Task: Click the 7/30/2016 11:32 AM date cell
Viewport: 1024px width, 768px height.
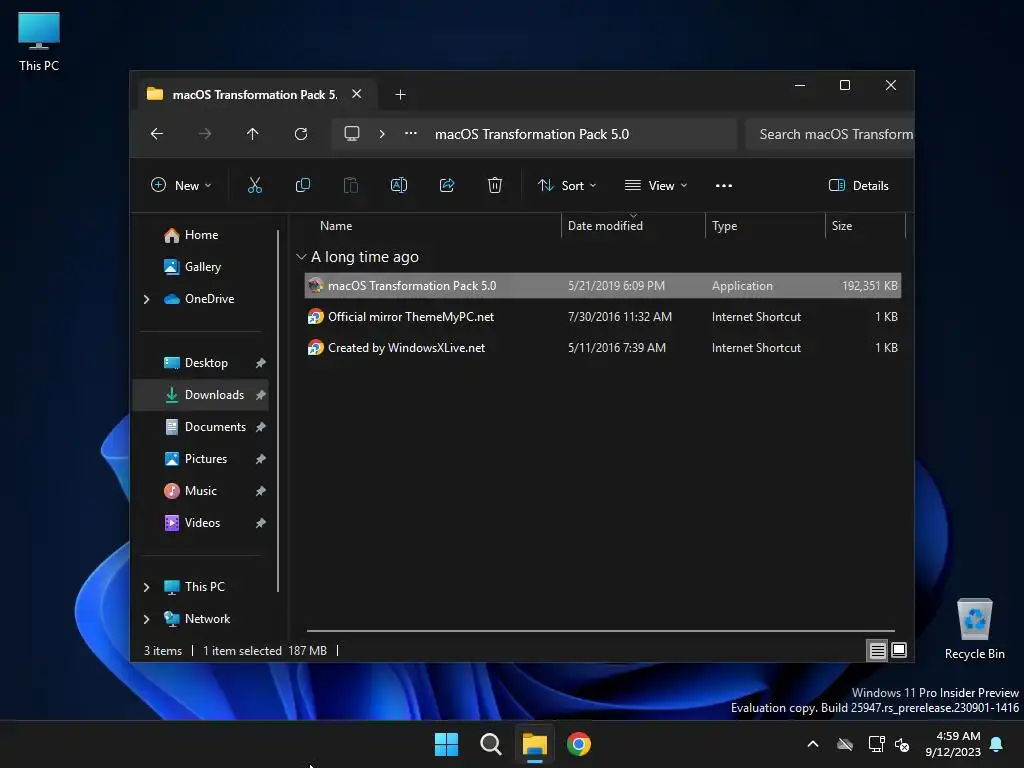Action: coord(619,317)
